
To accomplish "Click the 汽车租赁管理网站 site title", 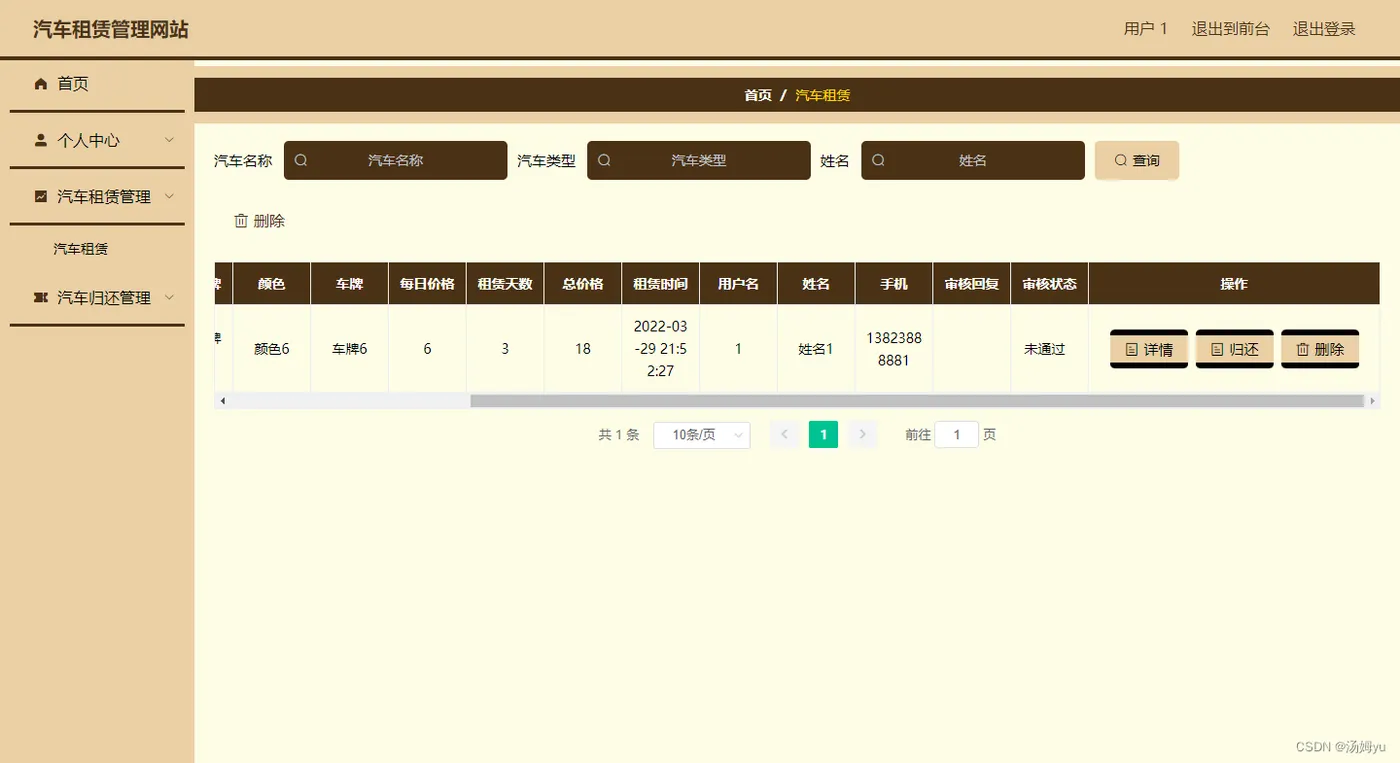I will tap(111, 29).
